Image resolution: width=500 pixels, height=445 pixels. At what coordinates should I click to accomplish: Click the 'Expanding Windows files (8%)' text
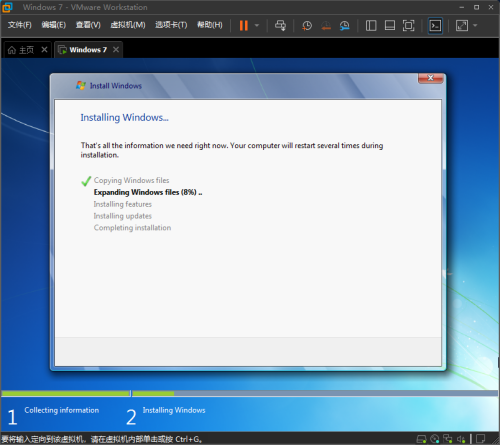[148, 192]
